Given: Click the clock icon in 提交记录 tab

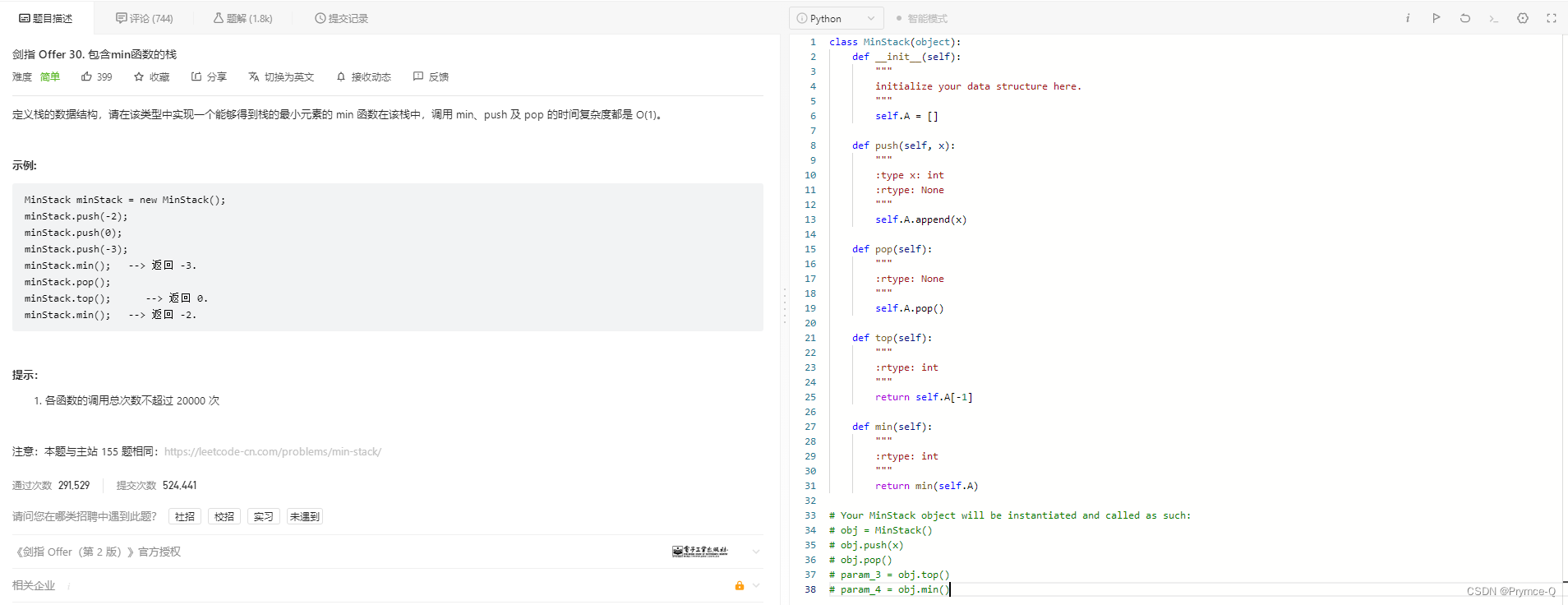Looking at the screenshot, I should click(x=321, y=18).
